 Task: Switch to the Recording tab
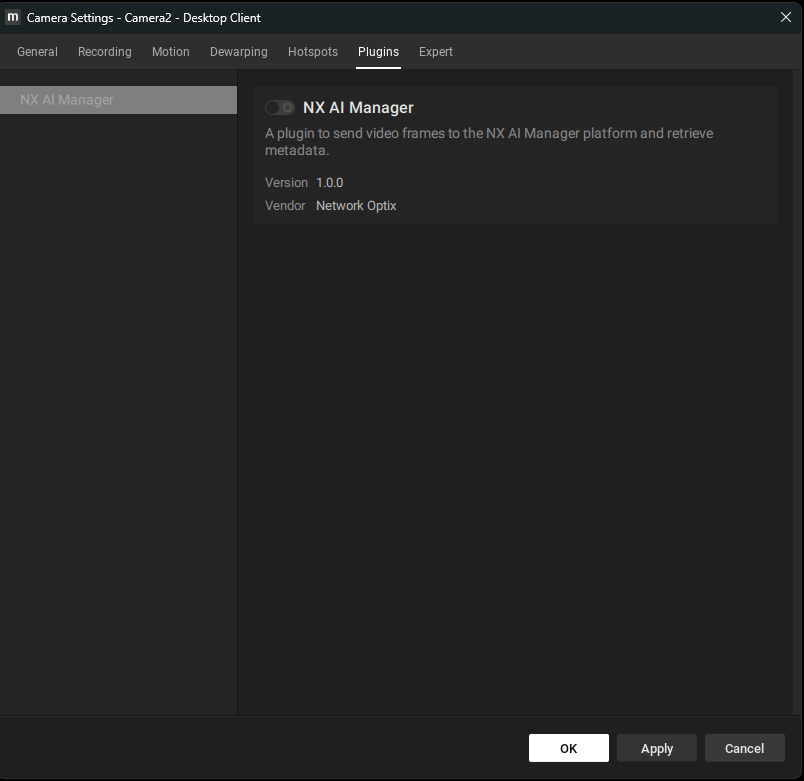pos(105,52)
